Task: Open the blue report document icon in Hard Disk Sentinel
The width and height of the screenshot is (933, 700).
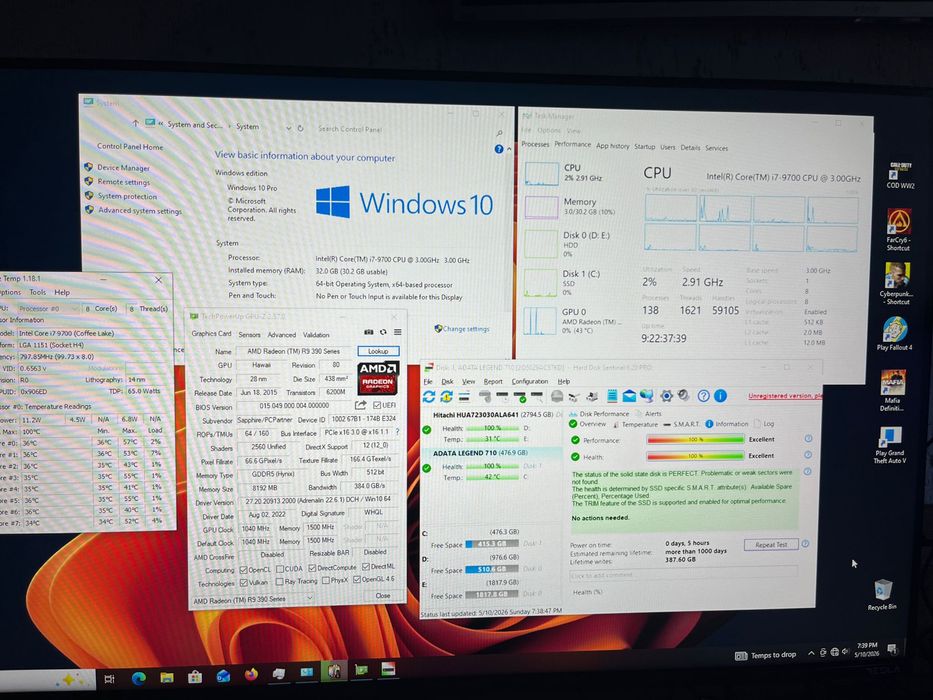Action: coord(612,395)
